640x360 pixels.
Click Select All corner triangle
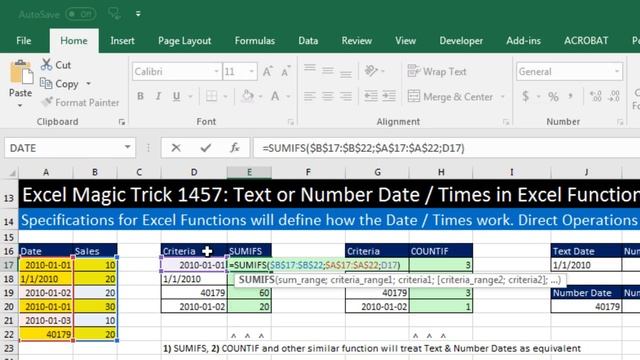pyautogui.click(x=12, y=173)
